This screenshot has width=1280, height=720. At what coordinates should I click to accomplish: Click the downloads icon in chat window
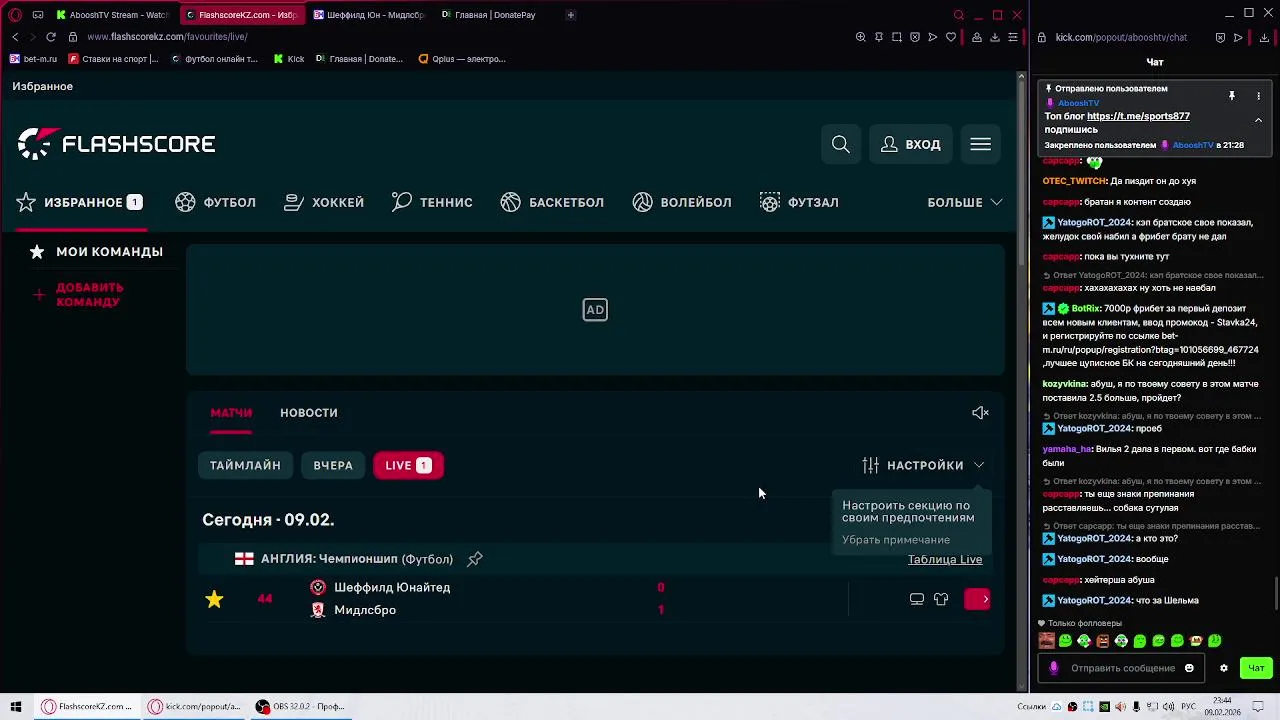click(x=1264, y=37)
